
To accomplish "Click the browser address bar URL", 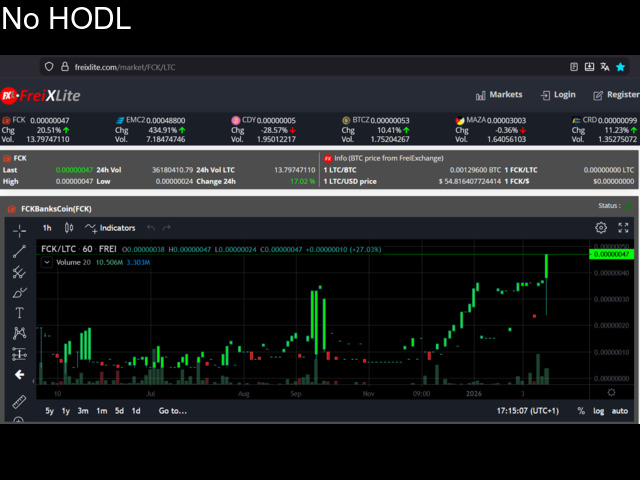I will pyautogui.click(x=125, y=67).
